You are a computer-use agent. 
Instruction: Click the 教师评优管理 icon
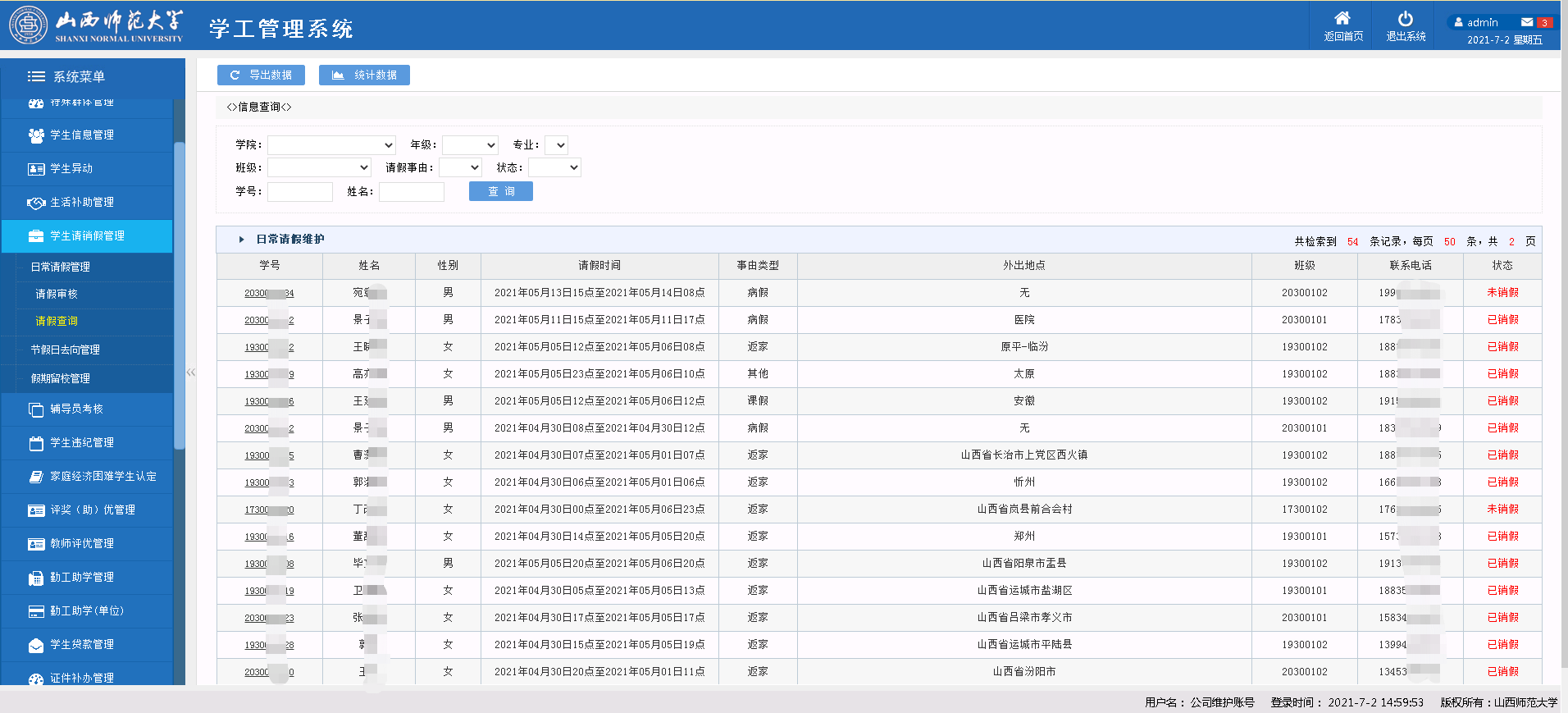coord(36,544)
